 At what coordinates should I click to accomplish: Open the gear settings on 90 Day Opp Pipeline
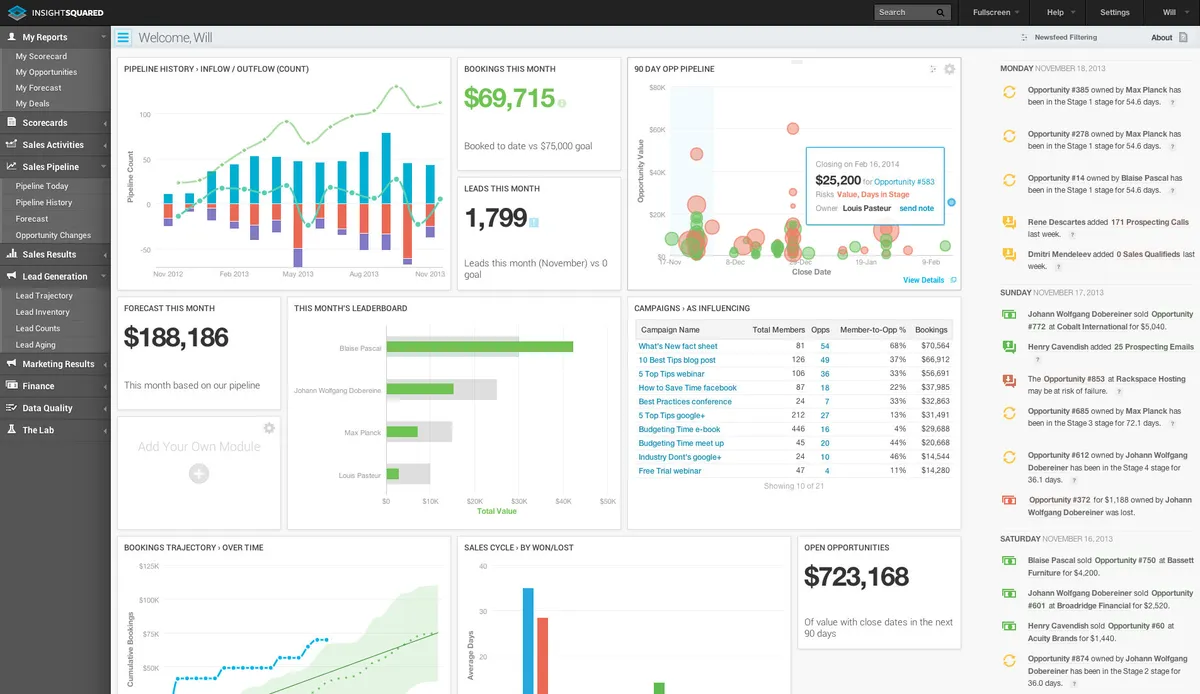948,69
